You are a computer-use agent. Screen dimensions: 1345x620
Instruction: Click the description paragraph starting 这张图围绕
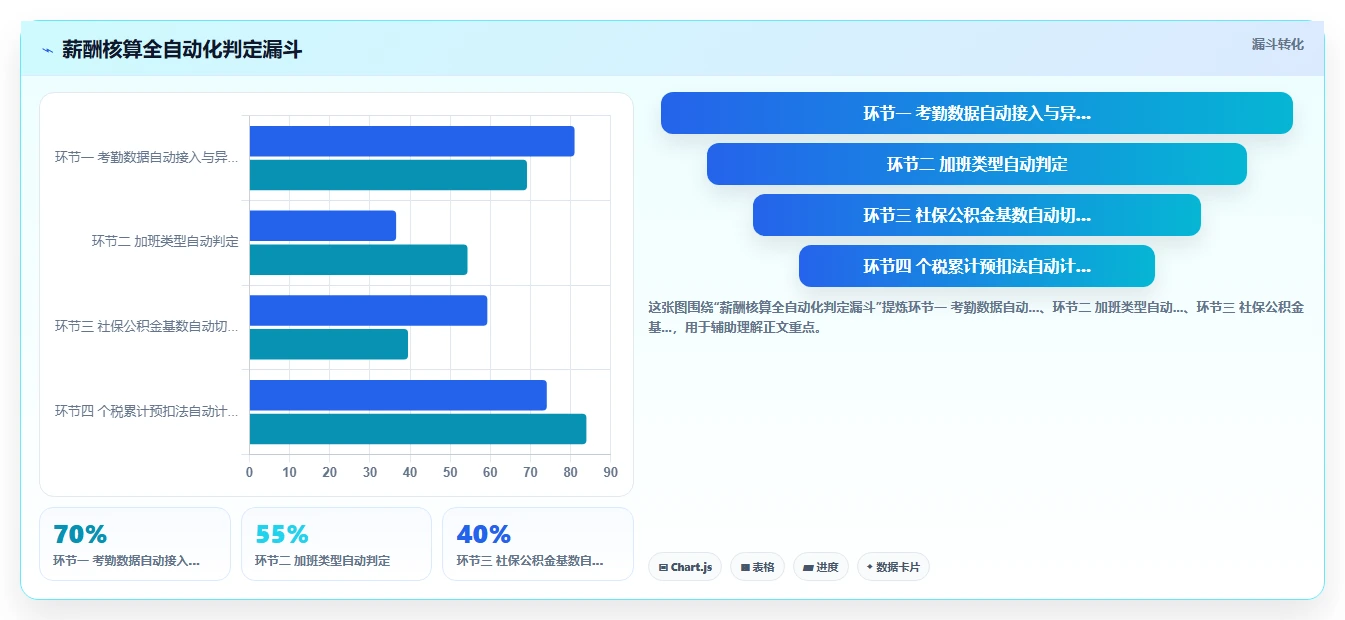click(976, 317)
